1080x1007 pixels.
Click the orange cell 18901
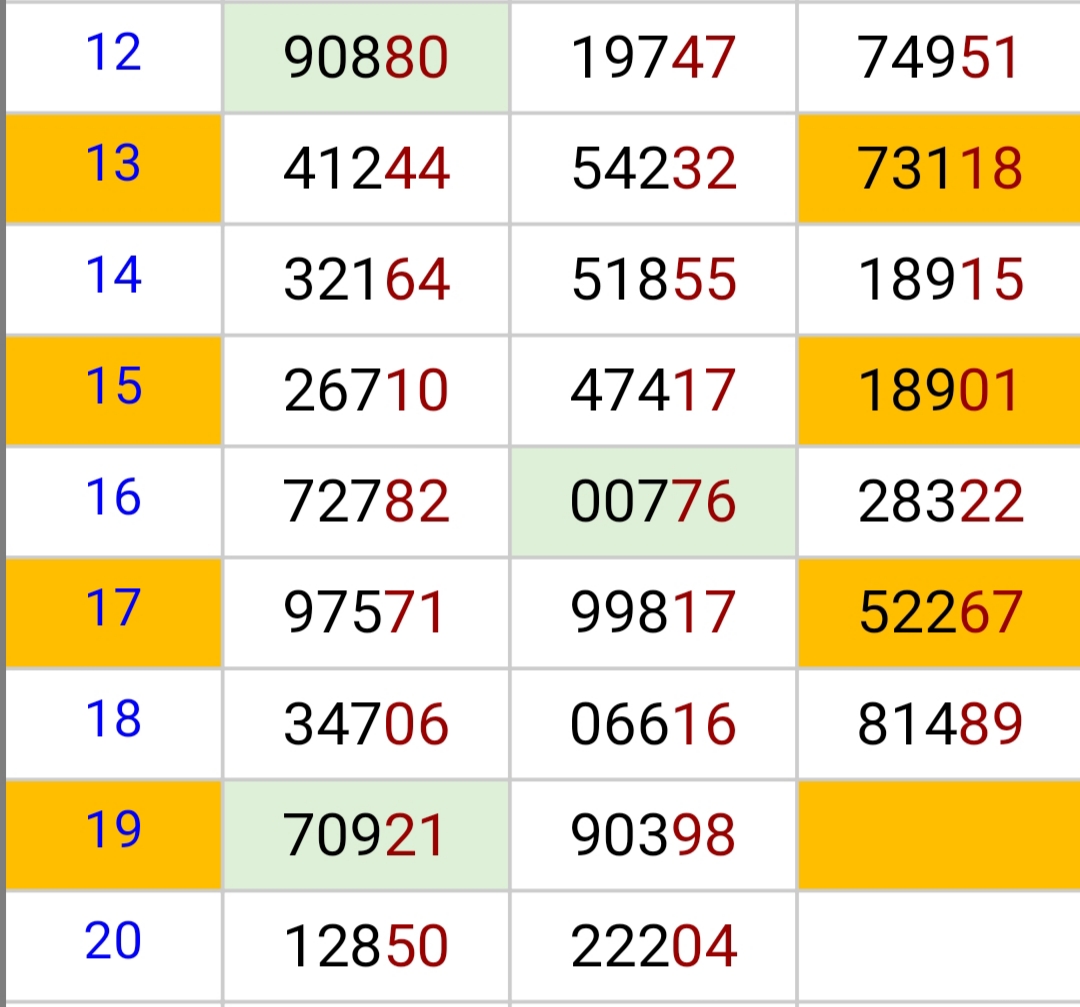coord(939,391)
